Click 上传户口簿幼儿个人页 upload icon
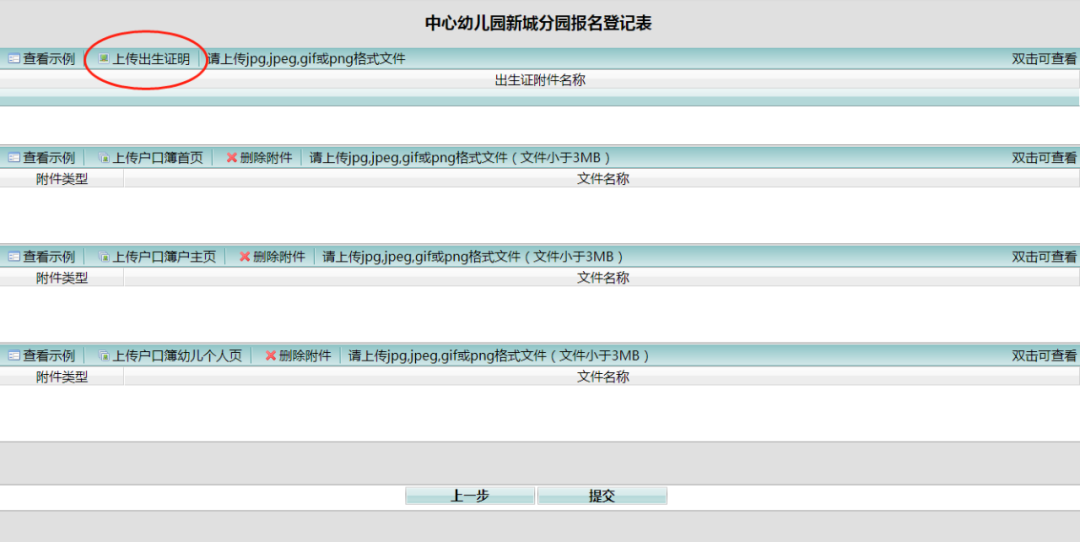The width and height of the screenshot is (1080, 542). [x=104, y=356]
